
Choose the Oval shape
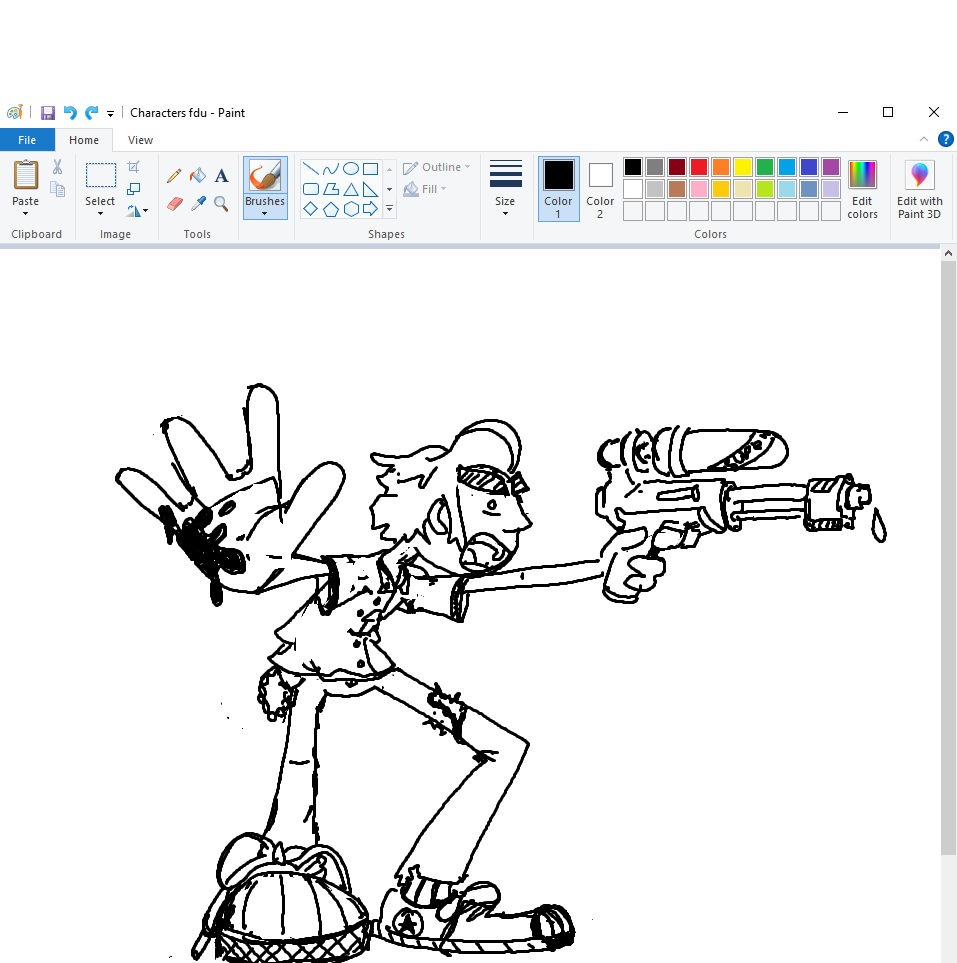coord(351,169)
